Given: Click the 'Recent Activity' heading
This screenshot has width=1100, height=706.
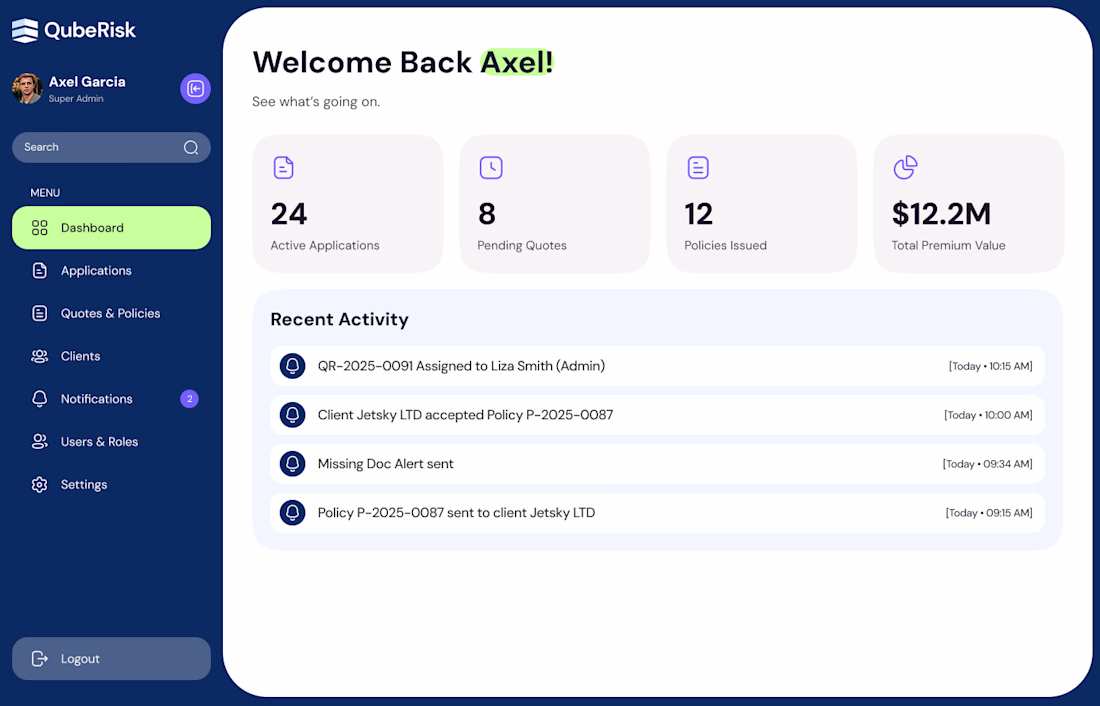Looking at the screenshot, I should pos(340,319).
